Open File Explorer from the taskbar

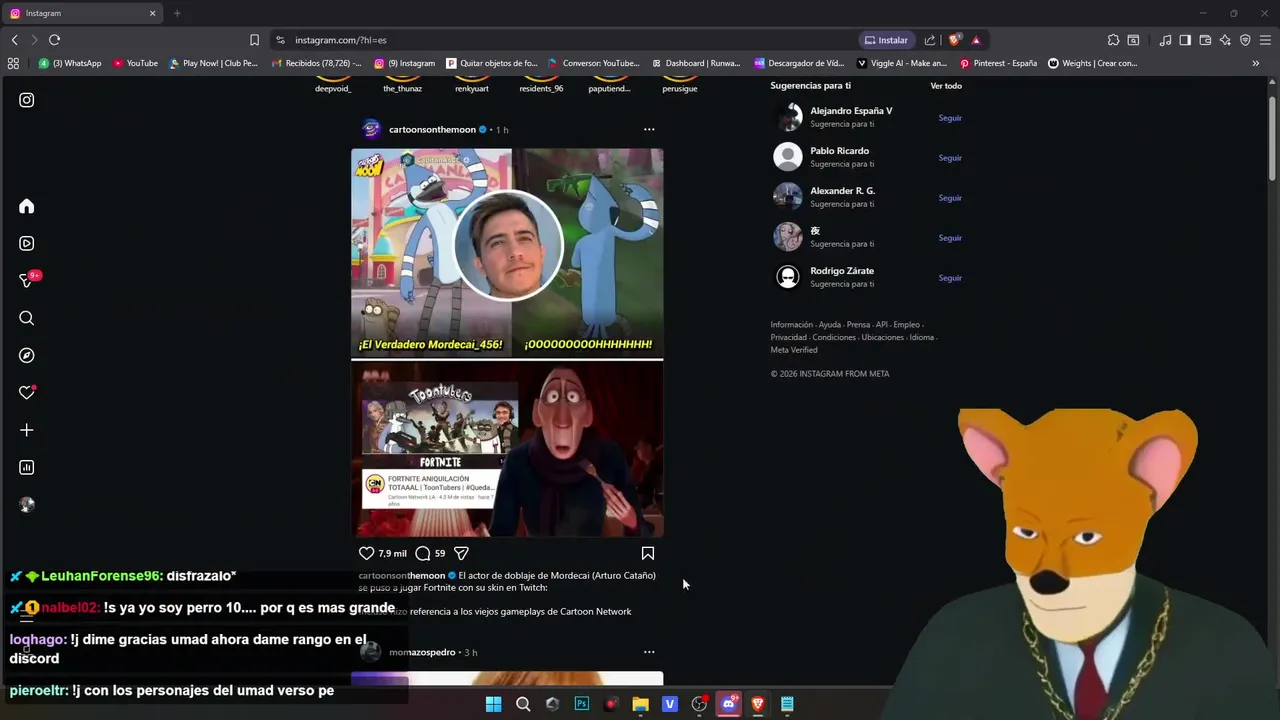click(640, 704)
